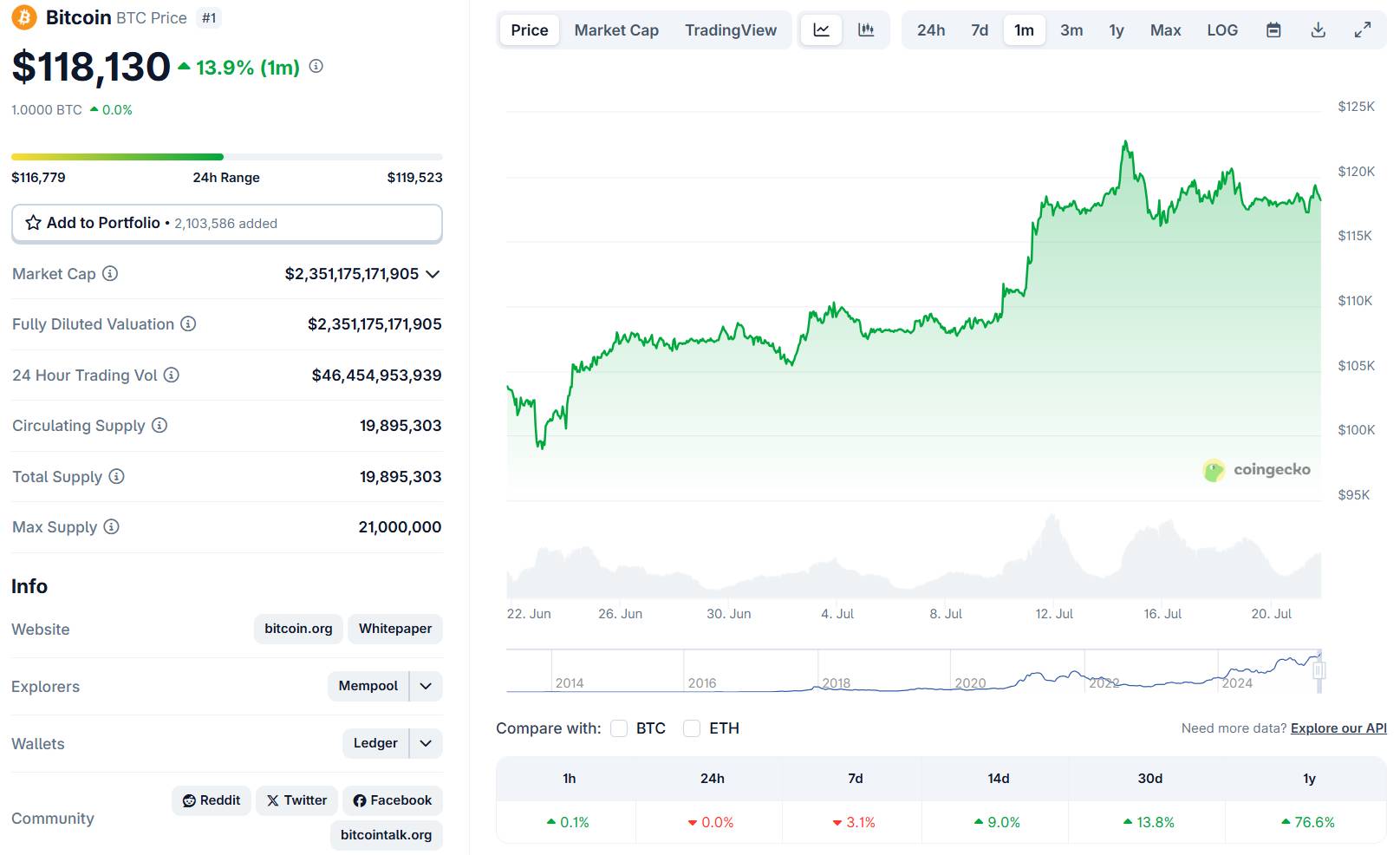This screenshot has width=1400, height=855.
Task: Open the bitcoin.org website link
Action: [298, 629]
